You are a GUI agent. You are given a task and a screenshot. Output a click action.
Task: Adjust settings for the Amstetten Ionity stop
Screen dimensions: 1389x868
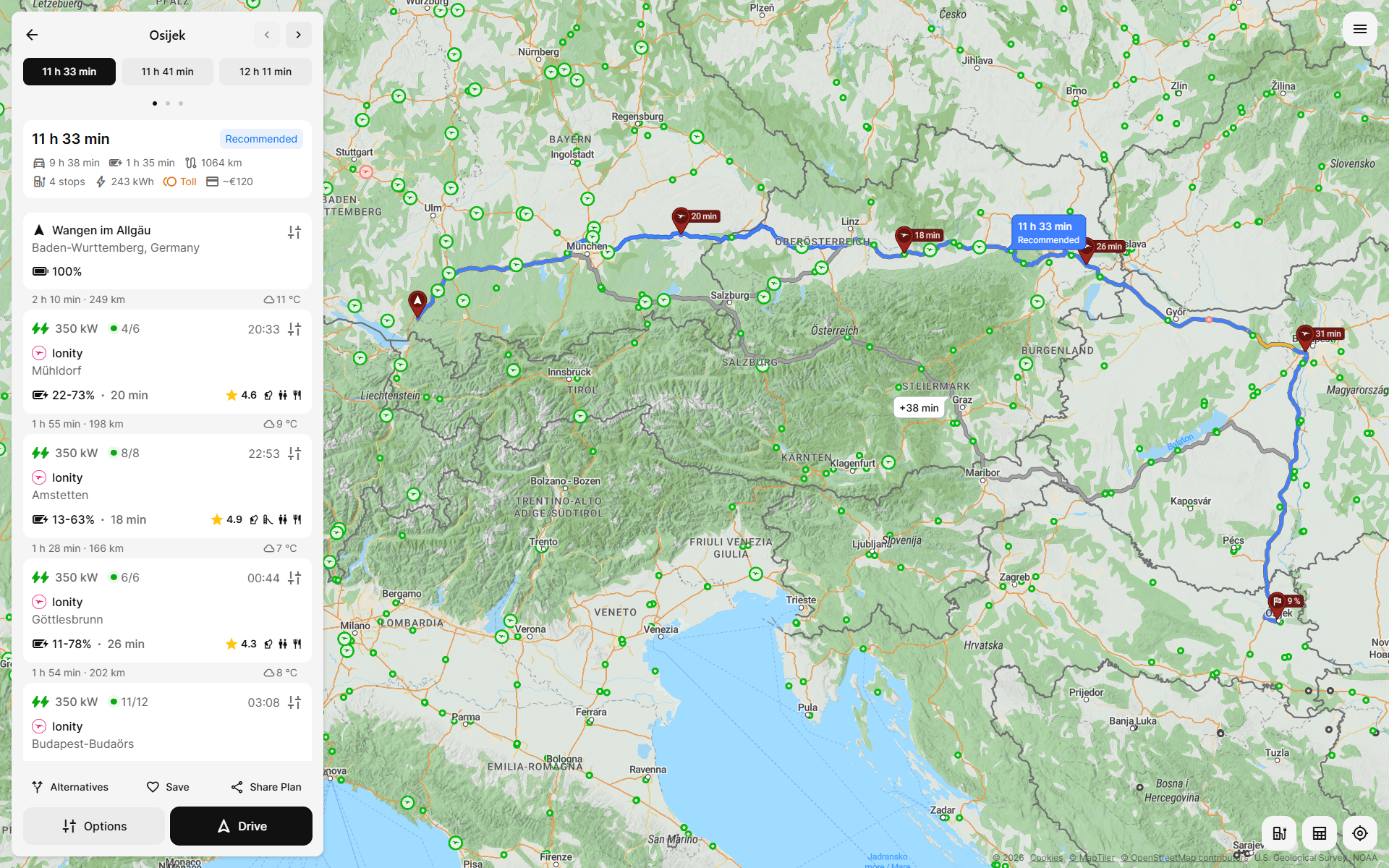(x=294, y=454)
